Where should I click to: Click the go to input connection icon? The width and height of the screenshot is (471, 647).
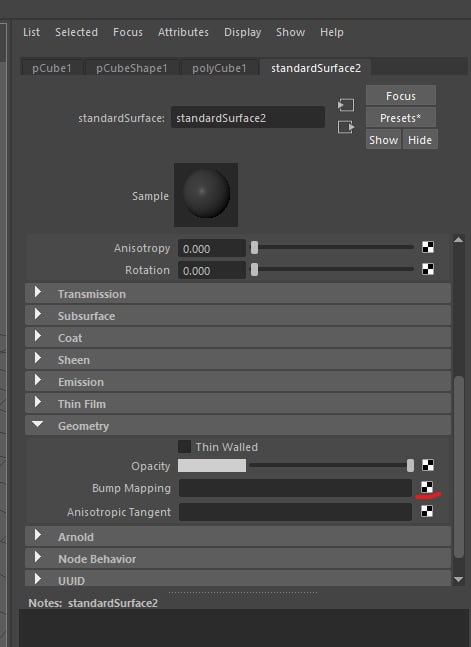(346, 105)
